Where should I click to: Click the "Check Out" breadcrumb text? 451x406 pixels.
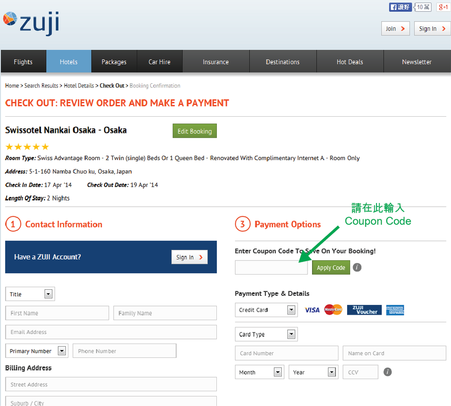112,86
